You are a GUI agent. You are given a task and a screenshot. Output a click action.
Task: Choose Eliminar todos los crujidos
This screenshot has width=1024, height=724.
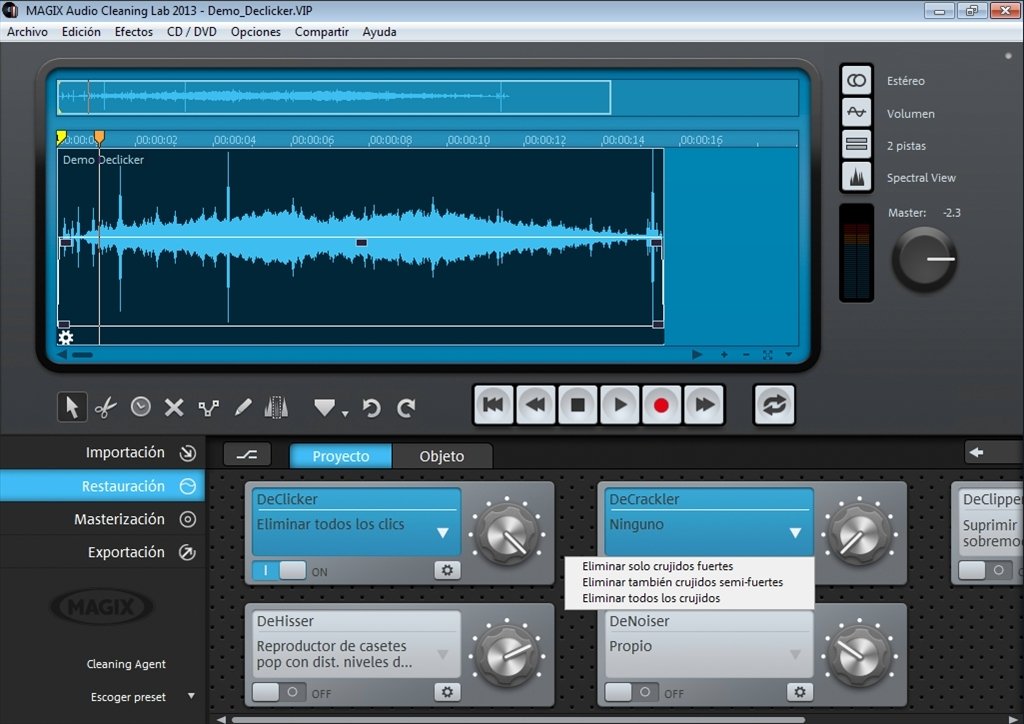pyautogui.click(x=651, y=598)
